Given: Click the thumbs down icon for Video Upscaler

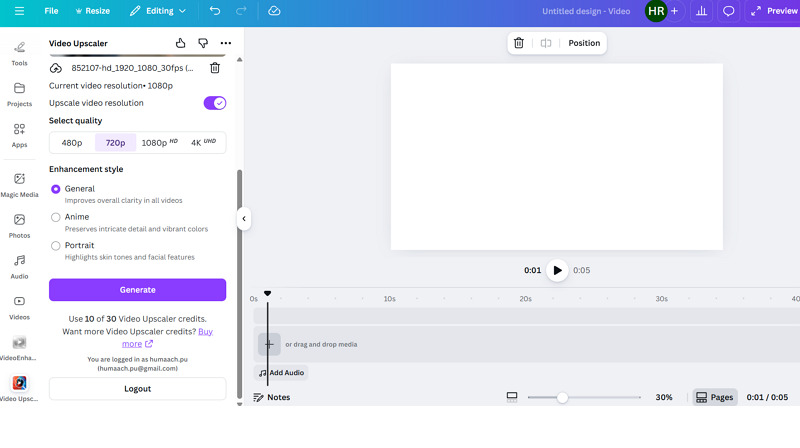Looking at the screenshot, I should point(203,44).
